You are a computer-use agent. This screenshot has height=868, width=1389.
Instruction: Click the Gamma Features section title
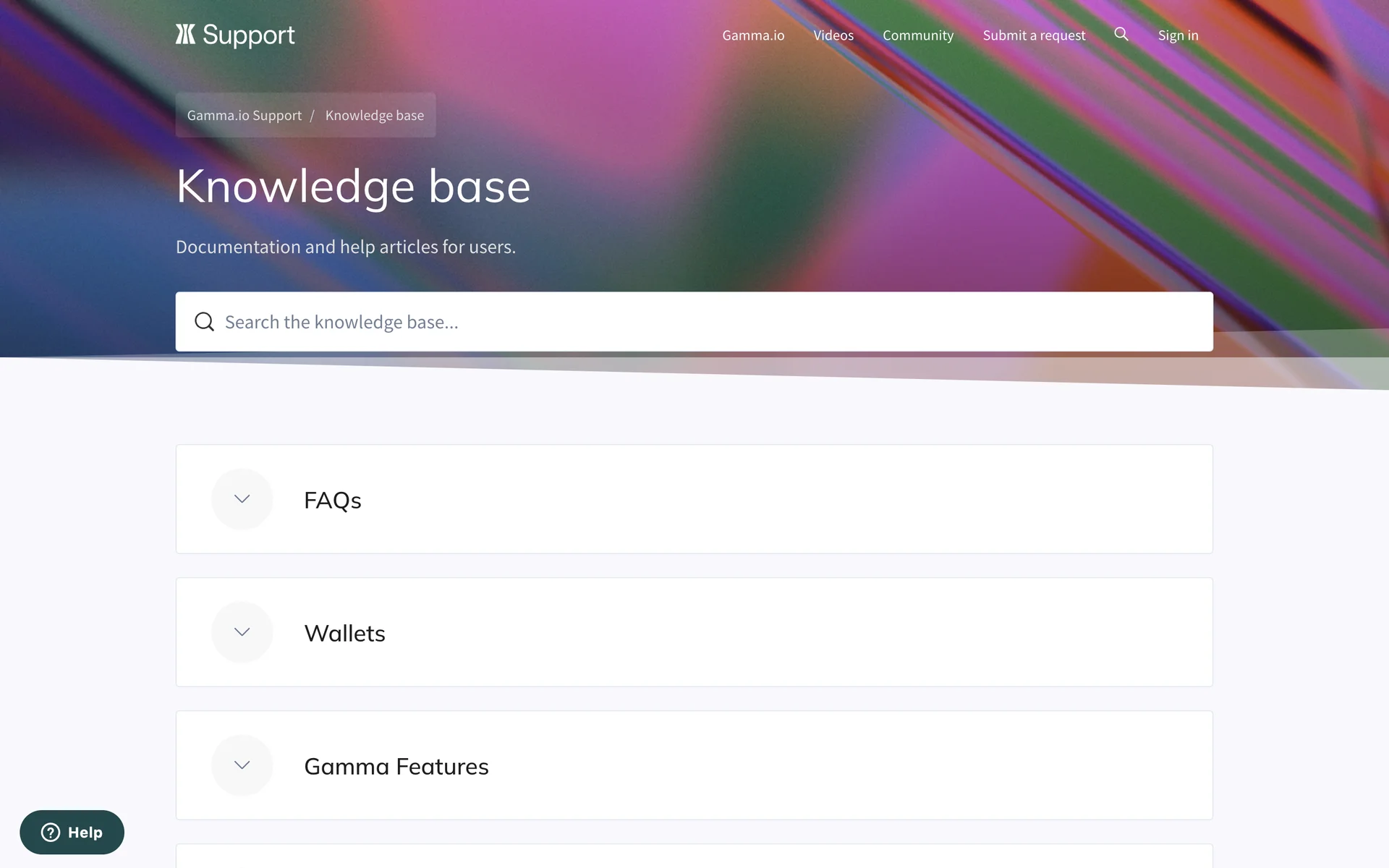[x=396, y=767]
